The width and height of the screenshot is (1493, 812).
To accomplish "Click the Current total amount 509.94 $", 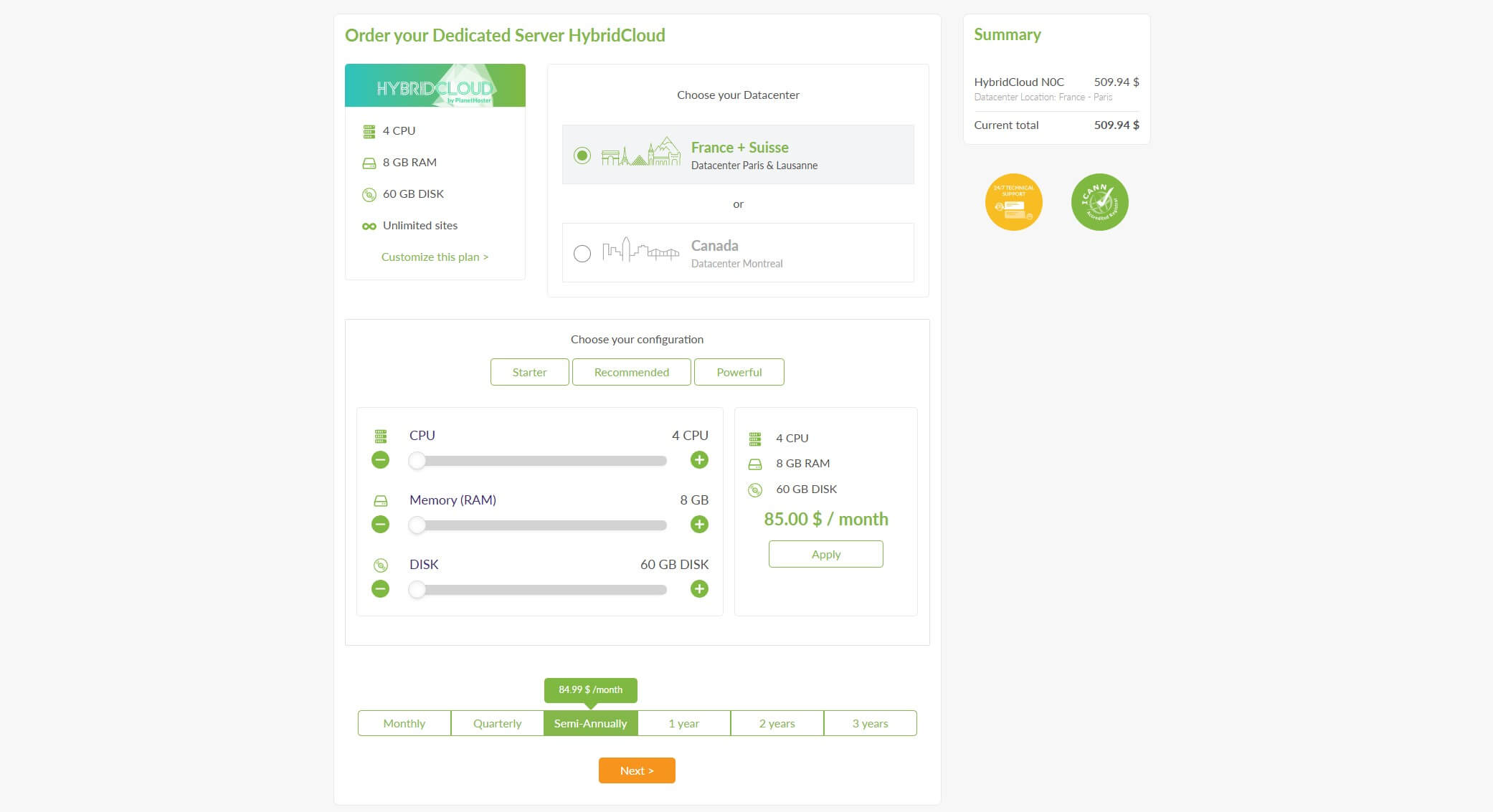I will [1117, 125].
